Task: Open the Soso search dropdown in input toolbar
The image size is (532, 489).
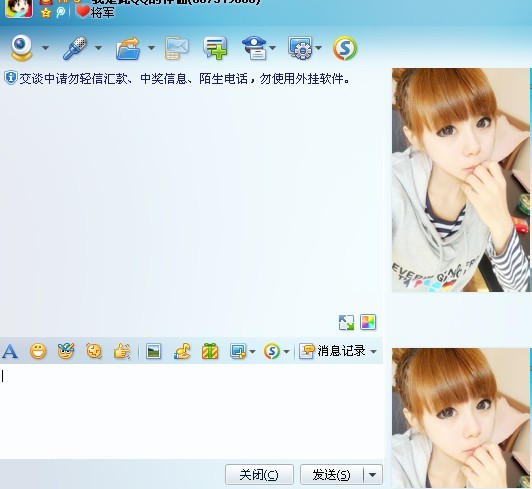Action: coord(286,352)
